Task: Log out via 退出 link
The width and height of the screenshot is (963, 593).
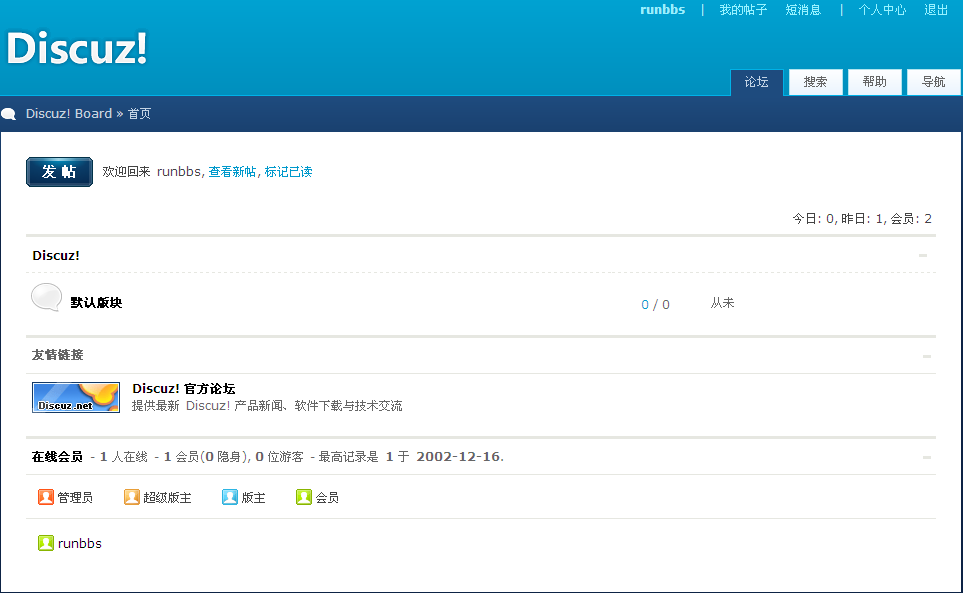Action: coord(936,10)
